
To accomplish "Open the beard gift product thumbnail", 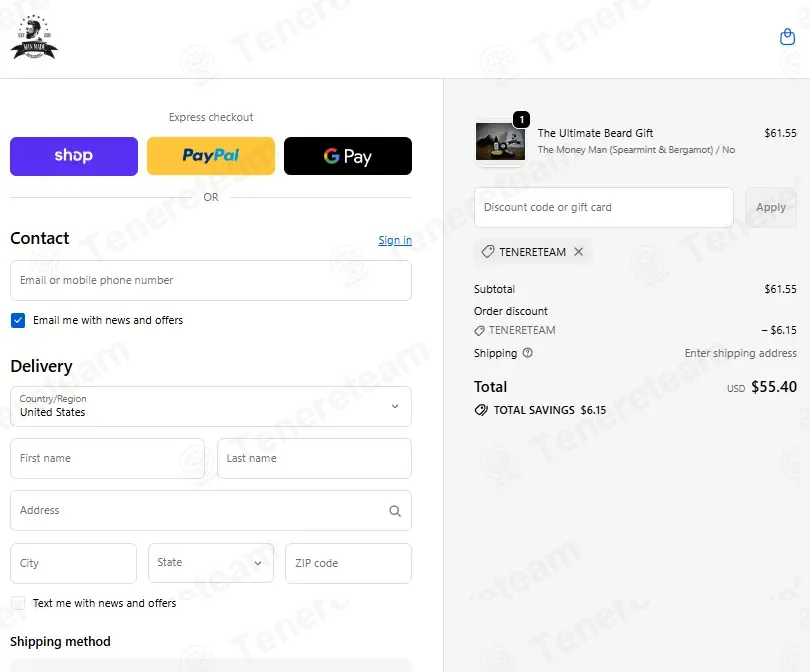I will 500,142.
